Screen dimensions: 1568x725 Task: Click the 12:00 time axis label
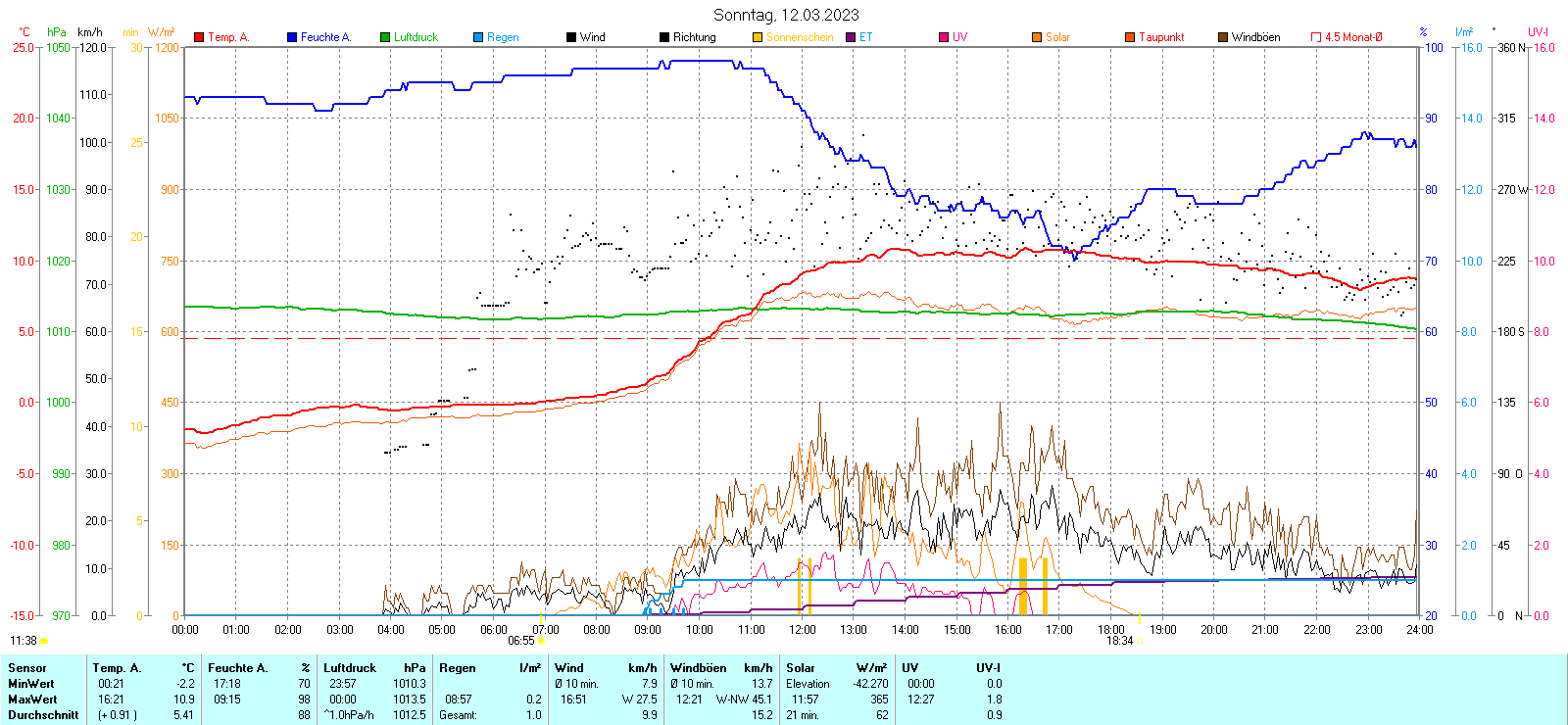pyautogui.click(x=803, y=630)
